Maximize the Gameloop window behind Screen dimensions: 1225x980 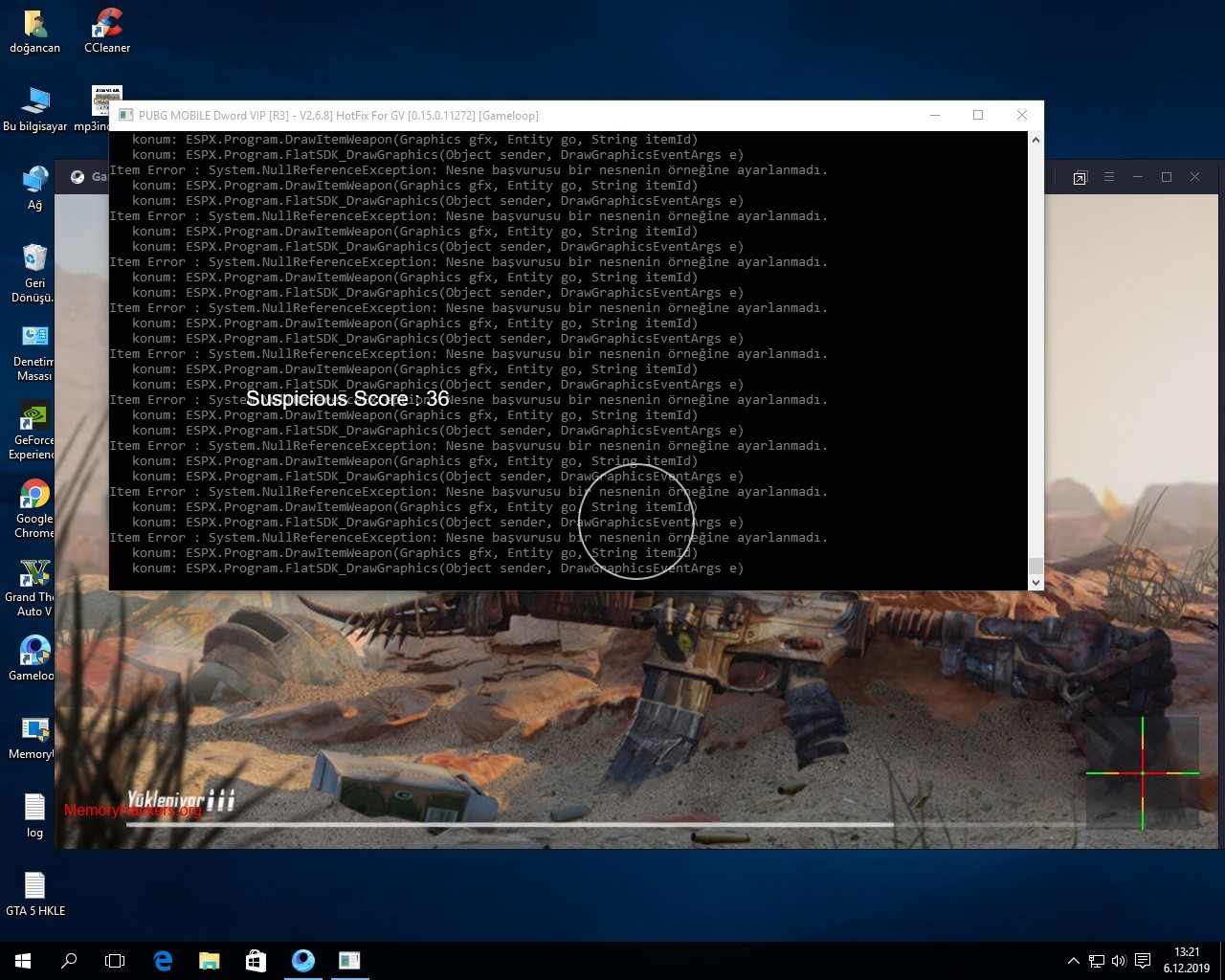(1167, 177)
